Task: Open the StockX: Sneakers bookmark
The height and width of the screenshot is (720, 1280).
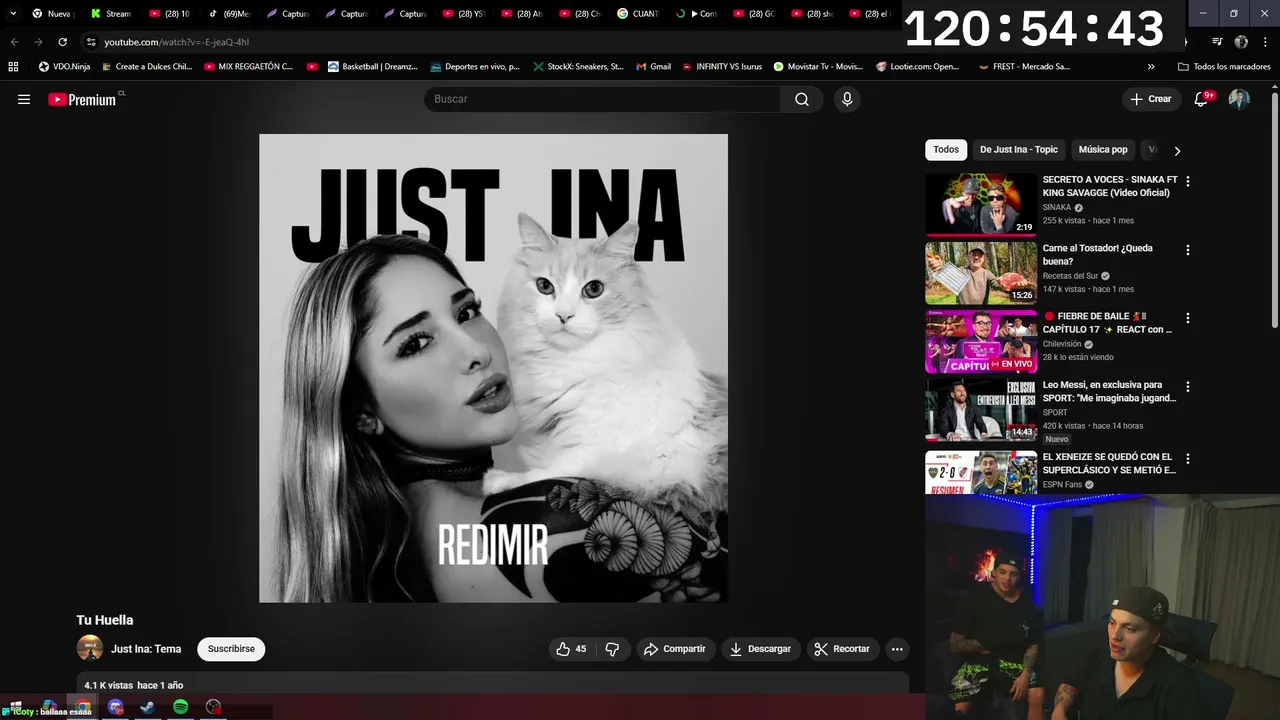Action: click(x=578, y=67)
